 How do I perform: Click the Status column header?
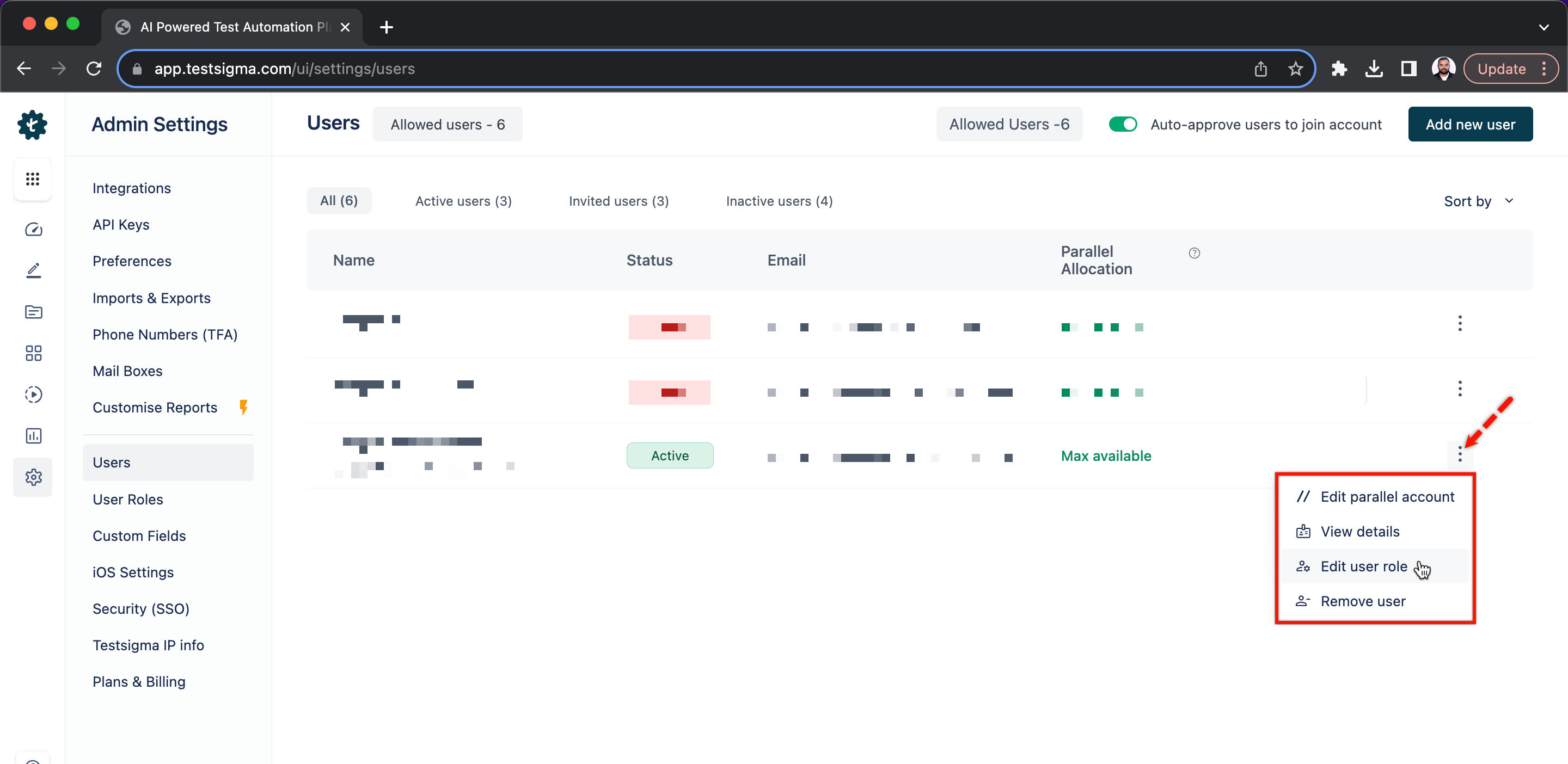tap(650, 260)
